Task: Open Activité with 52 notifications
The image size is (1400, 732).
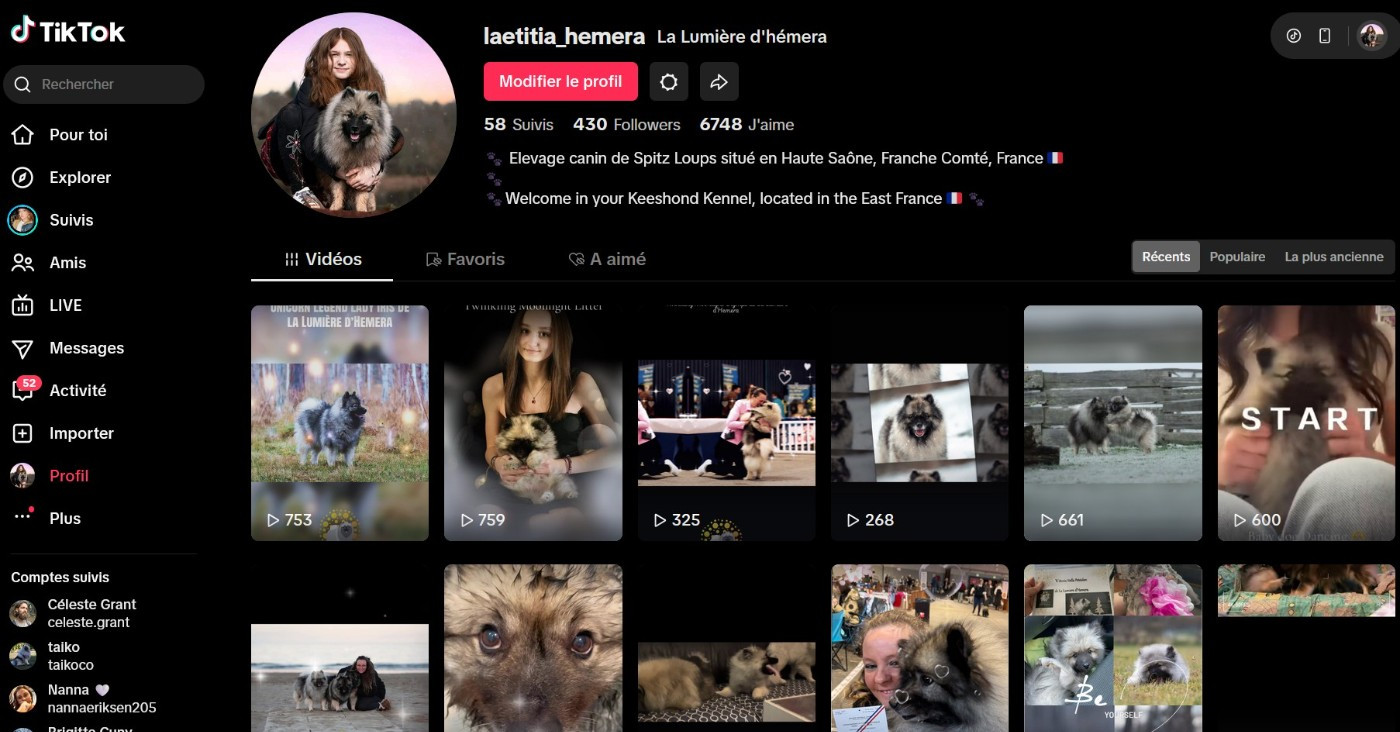Action: [x=23, y=390]
